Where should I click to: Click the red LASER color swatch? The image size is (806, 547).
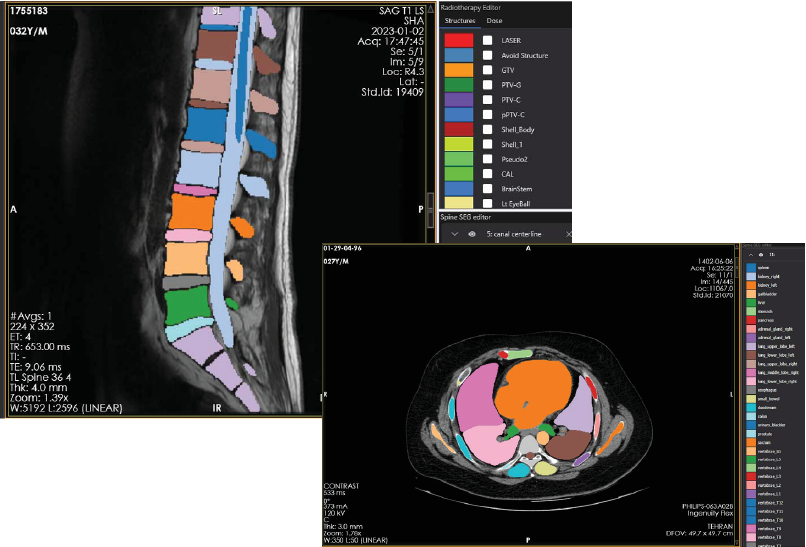click(x=459, y=38)
